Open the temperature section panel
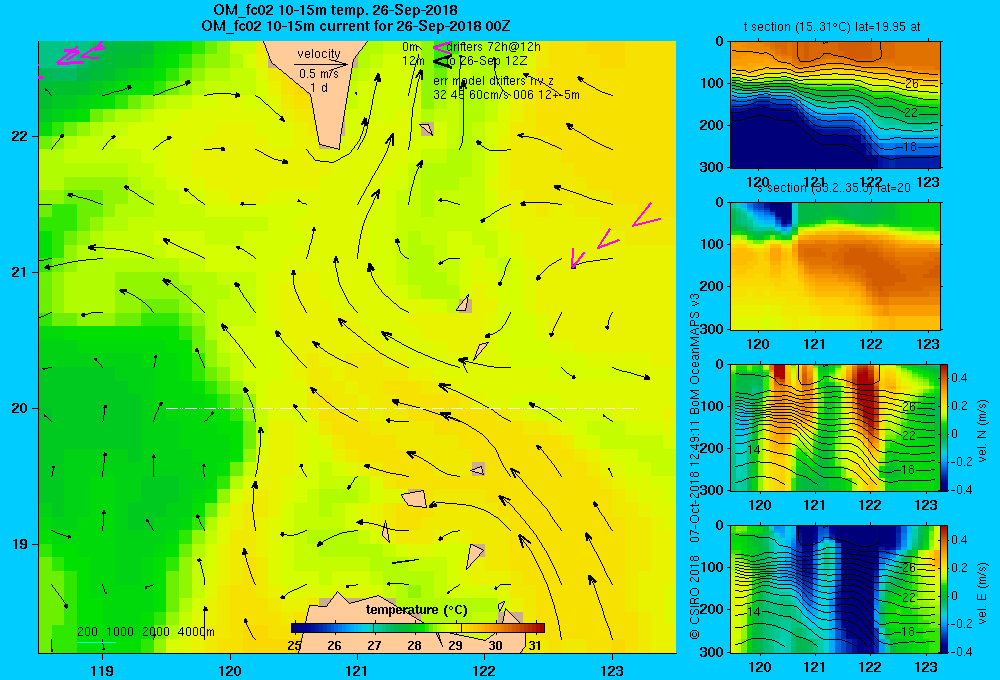Screen dimensions: 1000x680 (x=835, y=105)
